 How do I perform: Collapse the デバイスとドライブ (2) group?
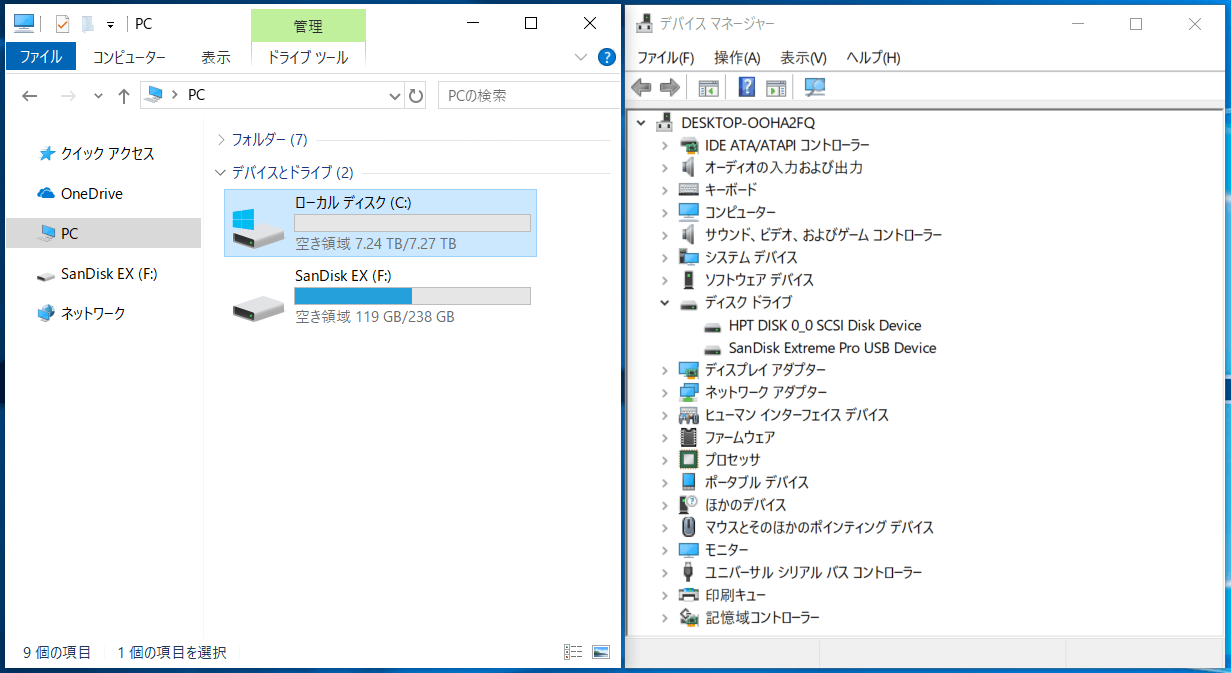pyautogui.click(x=221, y=172)
